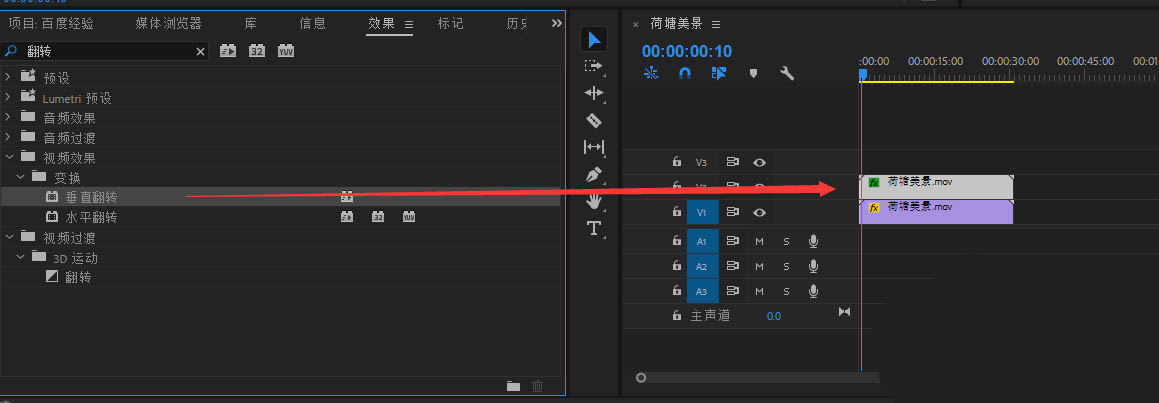Toggle timeline snapping magnet icon
This screenshot has width=1159, height=403.
tap(685, 73)
